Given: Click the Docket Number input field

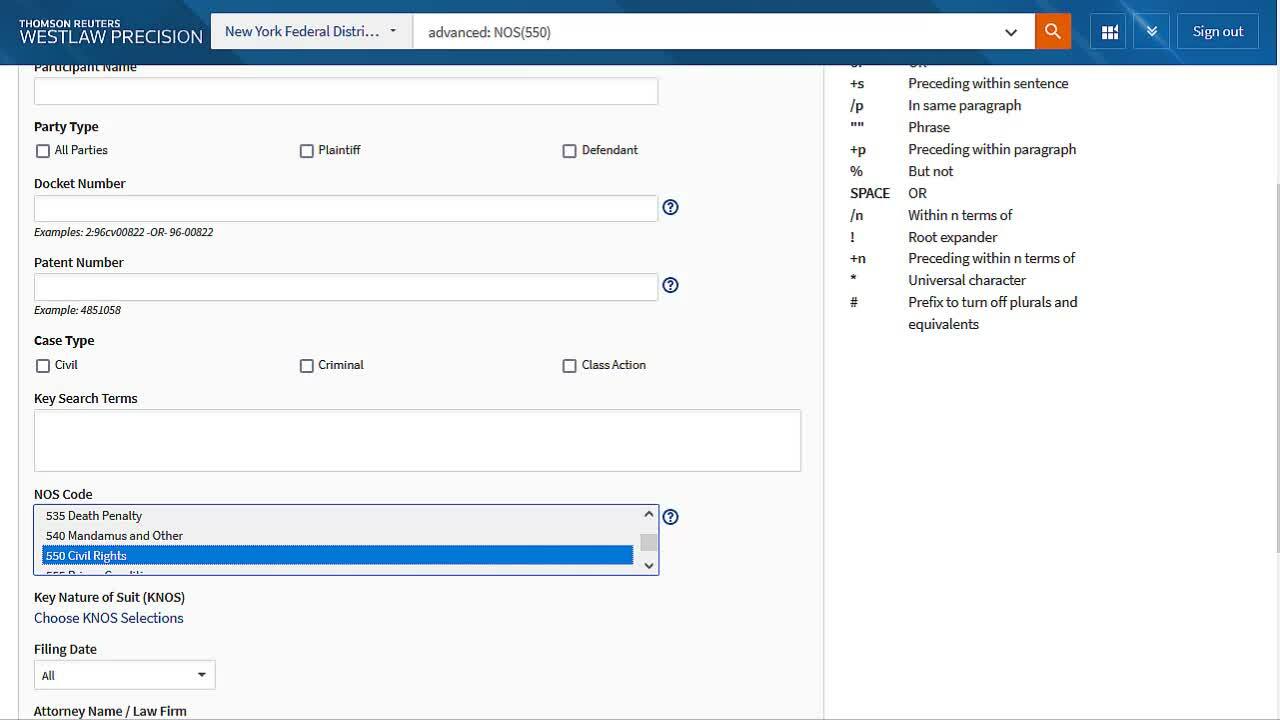Looking at the screenshot, I should tap(346, 208).
